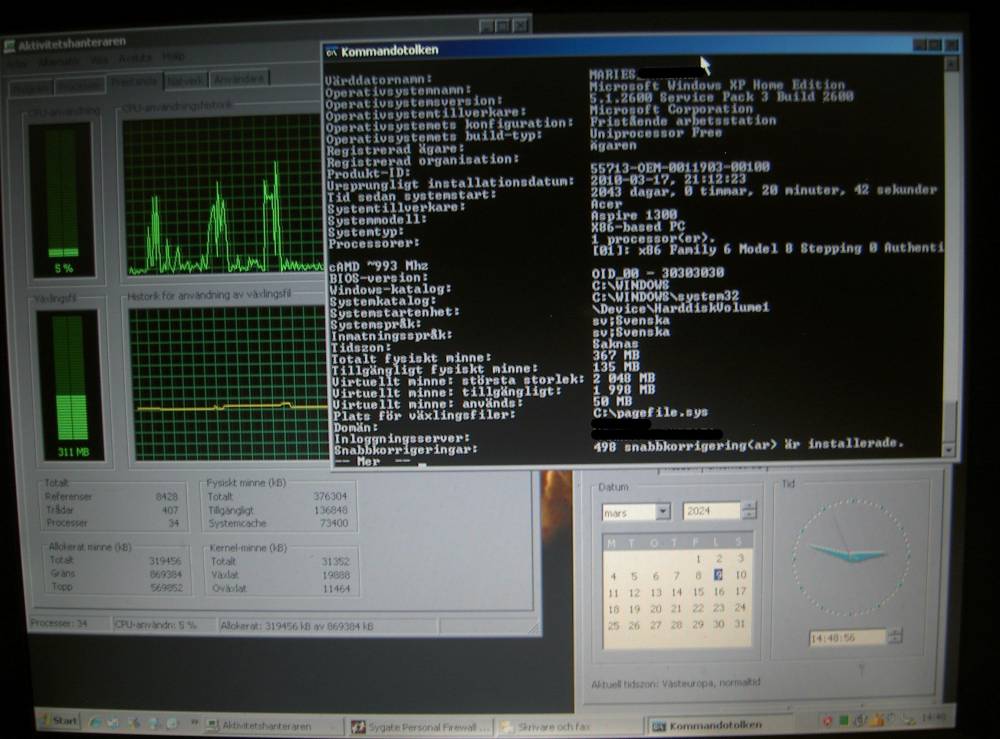Switch to the Användare tab in Aktivitetshanteraren

pos(239,79)
